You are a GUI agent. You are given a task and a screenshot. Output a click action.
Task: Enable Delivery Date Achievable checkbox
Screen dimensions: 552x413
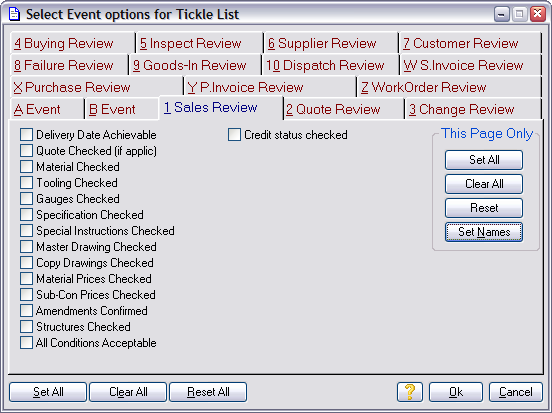[26, 134]
